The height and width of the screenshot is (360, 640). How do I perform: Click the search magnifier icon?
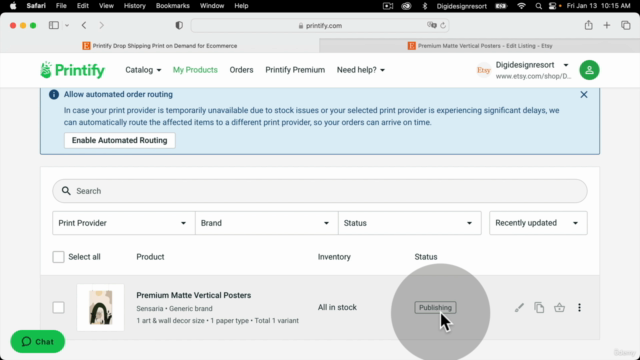tap(66, 191)
